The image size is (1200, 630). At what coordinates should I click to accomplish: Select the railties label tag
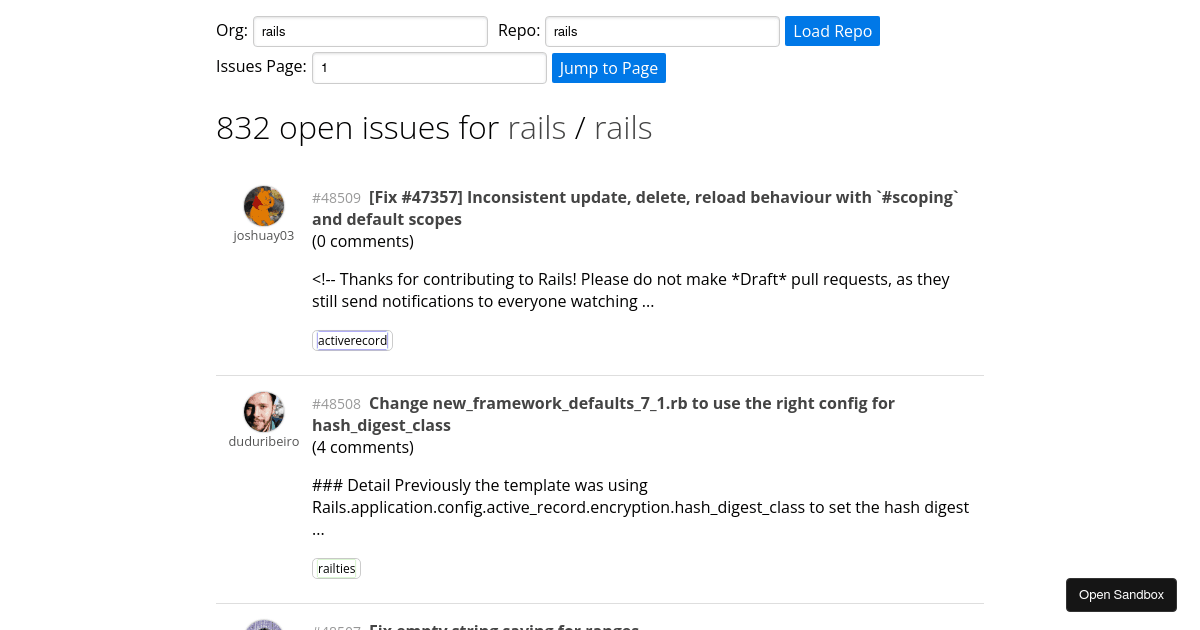(336, 568)
